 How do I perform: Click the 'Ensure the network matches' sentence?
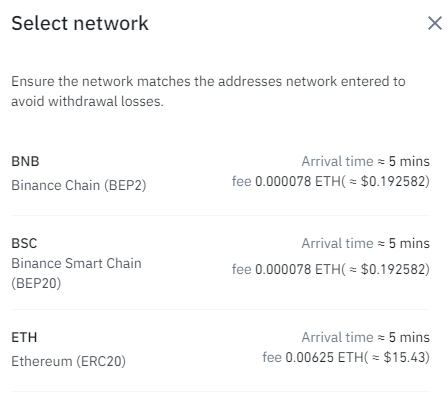208,91
